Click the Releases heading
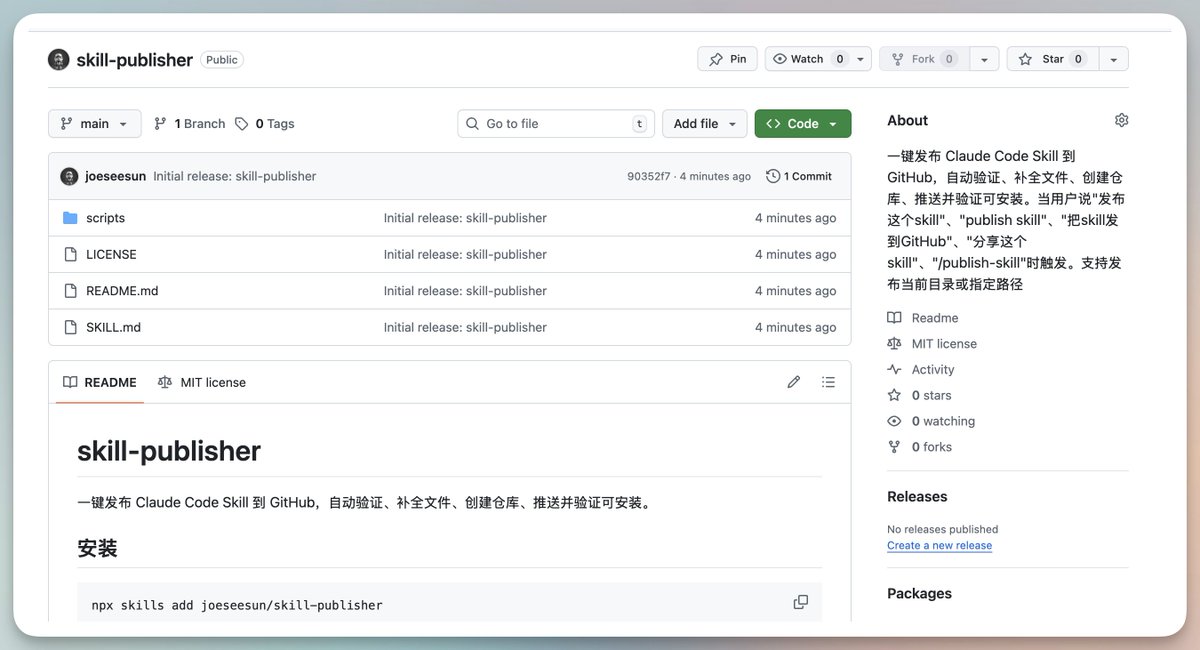Image resolution: width=1200 pixels, height=650 pixels. [x=917, y=497]
